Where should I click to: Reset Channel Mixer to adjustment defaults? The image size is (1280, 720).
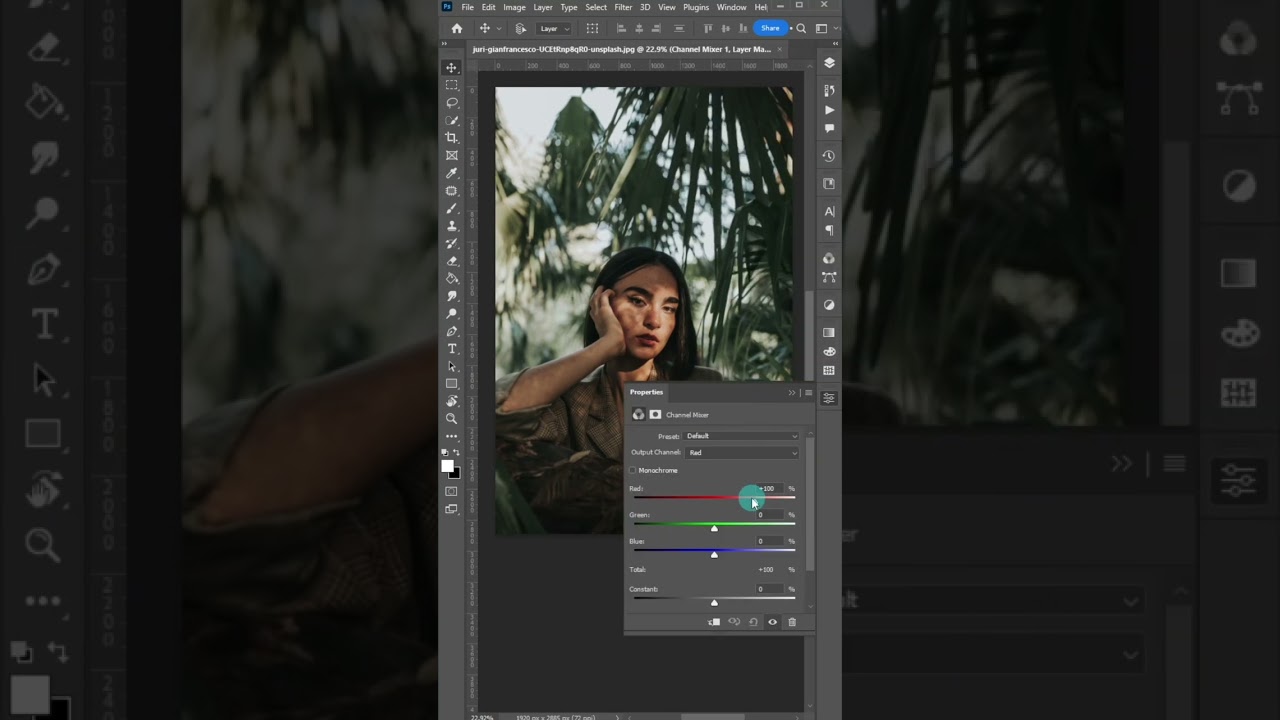pyautogui.click(x=753, y=622)
